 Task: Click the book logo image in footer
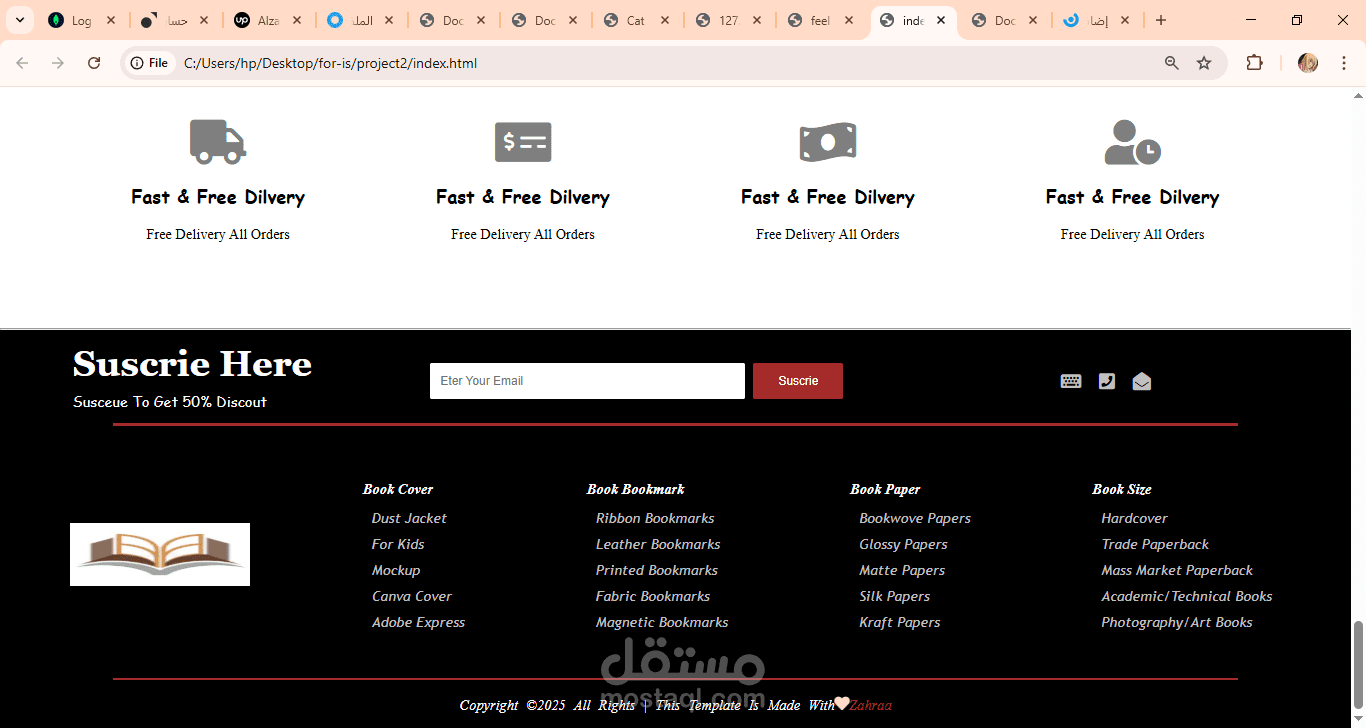pos(160,554)
